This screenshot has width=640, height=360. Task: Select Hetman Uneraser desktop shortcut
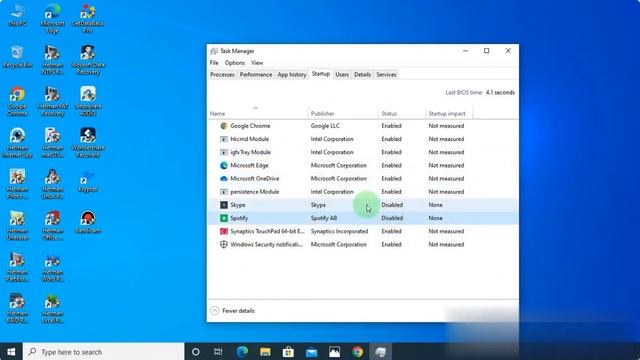click(x=17, y=225)
